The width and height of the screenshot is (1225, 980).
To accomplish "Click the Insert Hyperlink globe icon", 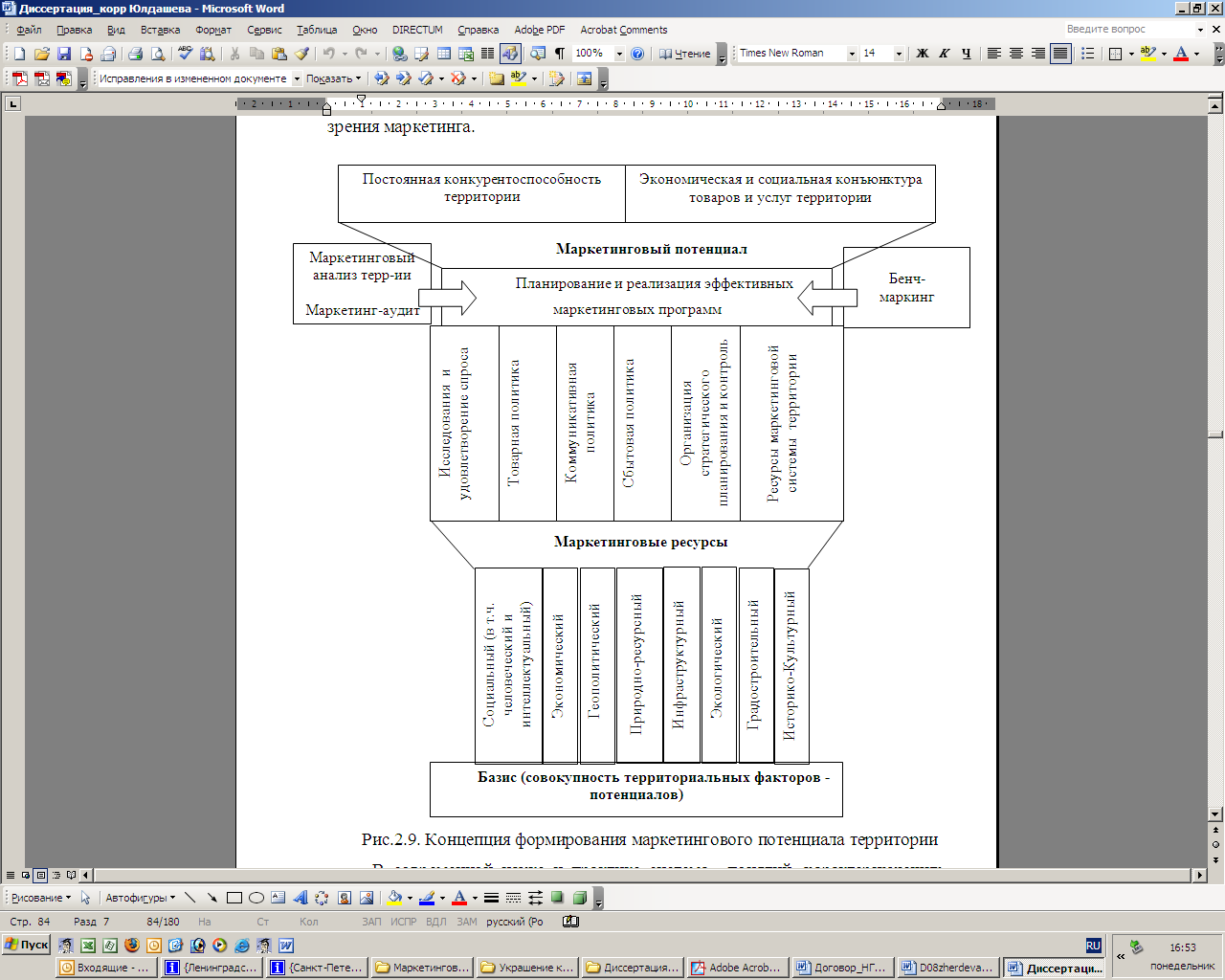I will coord(399,54).
